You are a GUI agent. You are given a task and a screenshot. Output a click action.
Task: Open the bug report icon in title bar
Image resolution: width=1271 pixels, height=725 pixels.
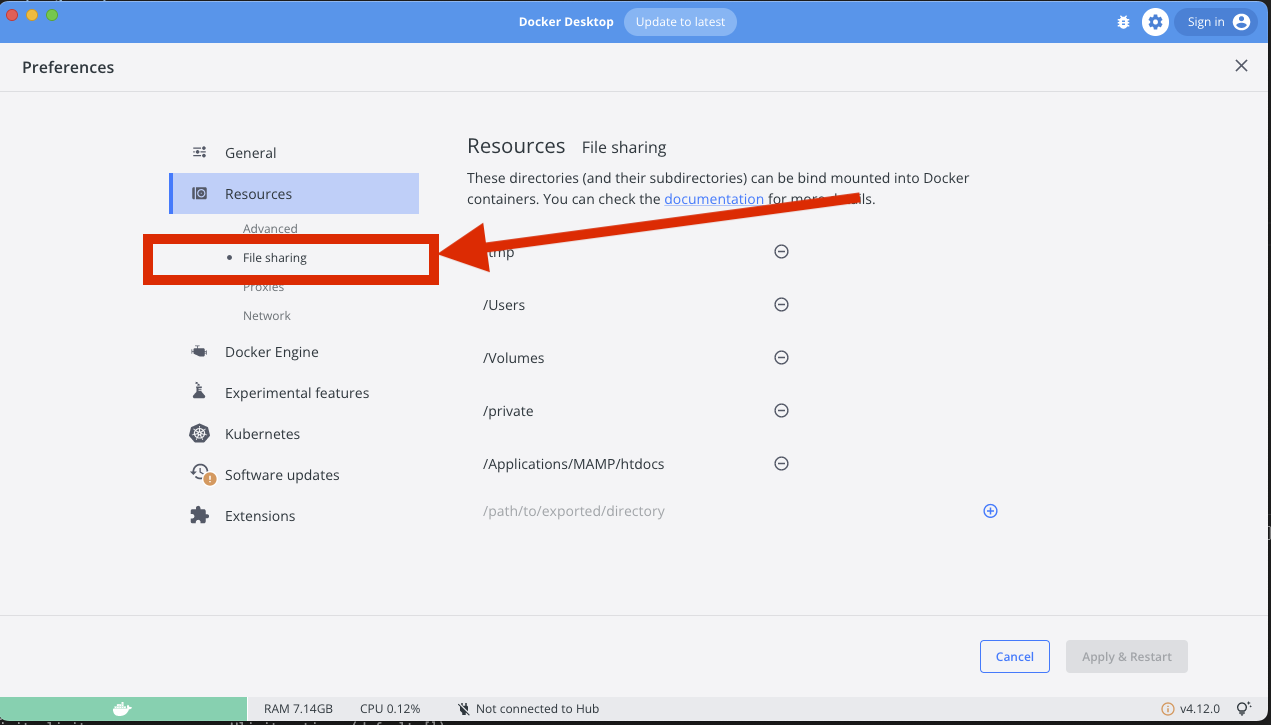1123,22
